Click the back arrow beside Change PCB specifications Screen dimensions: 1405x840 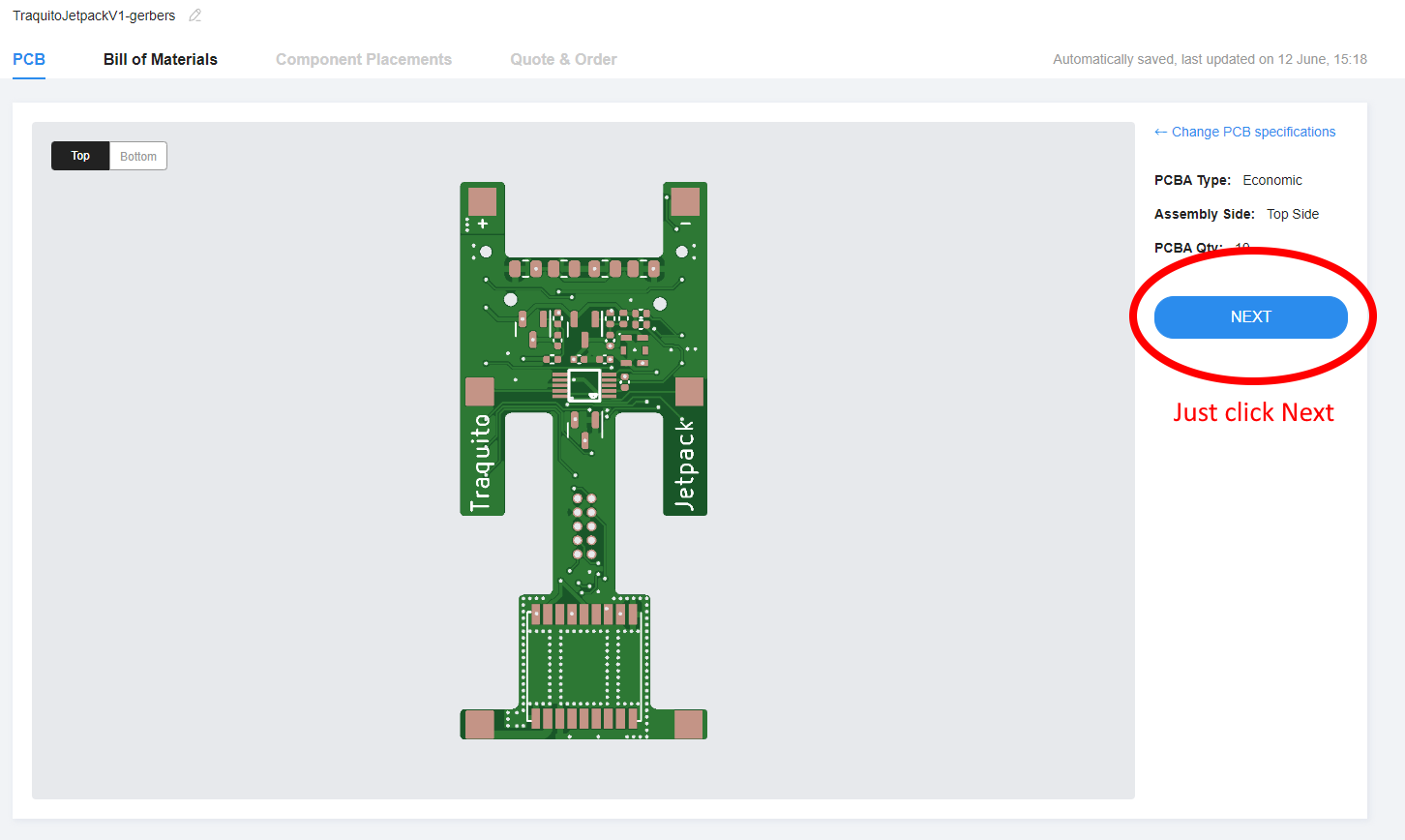point(1160,132)
